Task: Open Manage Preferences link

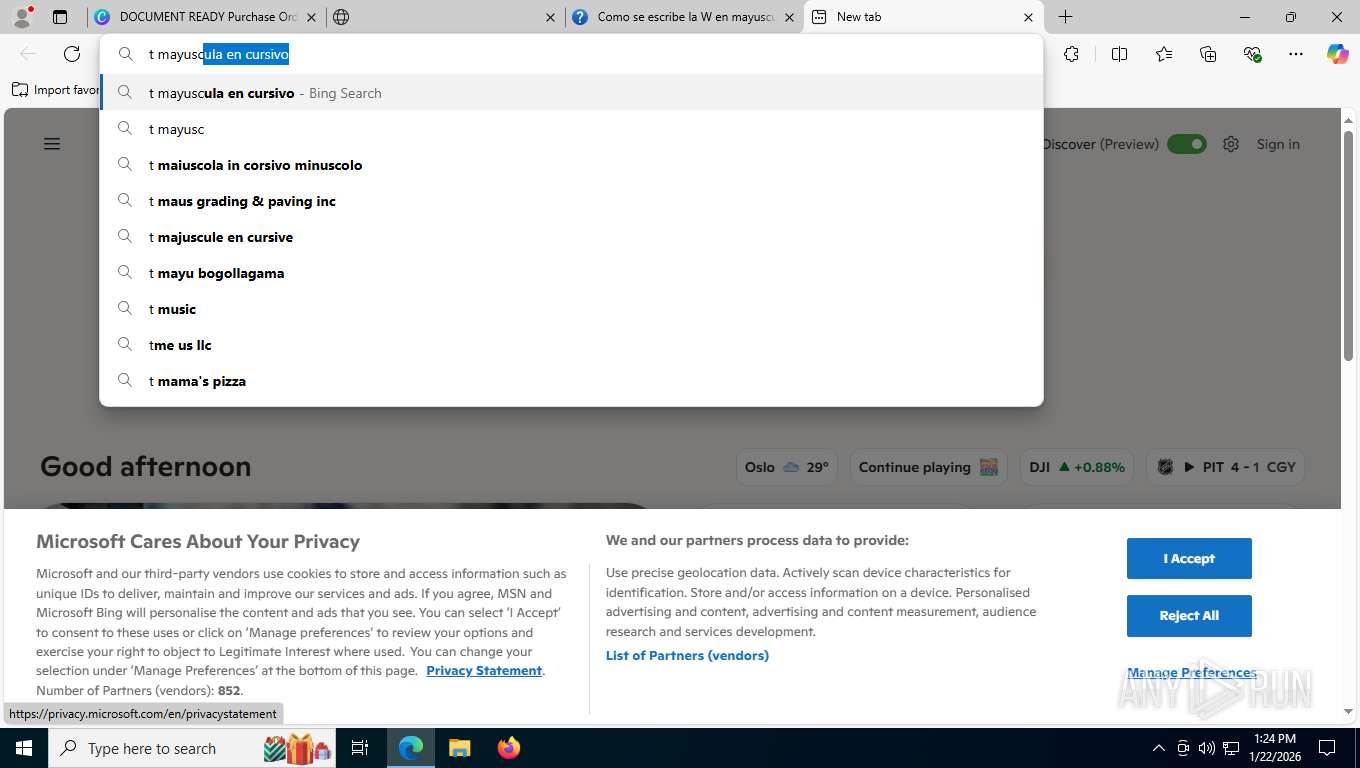Action: tap(1192, 672)
